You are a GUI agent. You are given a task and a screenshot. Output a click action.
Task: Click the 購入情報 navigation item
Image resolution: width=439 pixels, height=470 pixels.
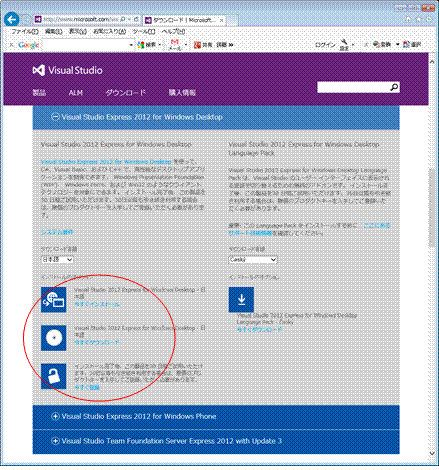[182, 93]
